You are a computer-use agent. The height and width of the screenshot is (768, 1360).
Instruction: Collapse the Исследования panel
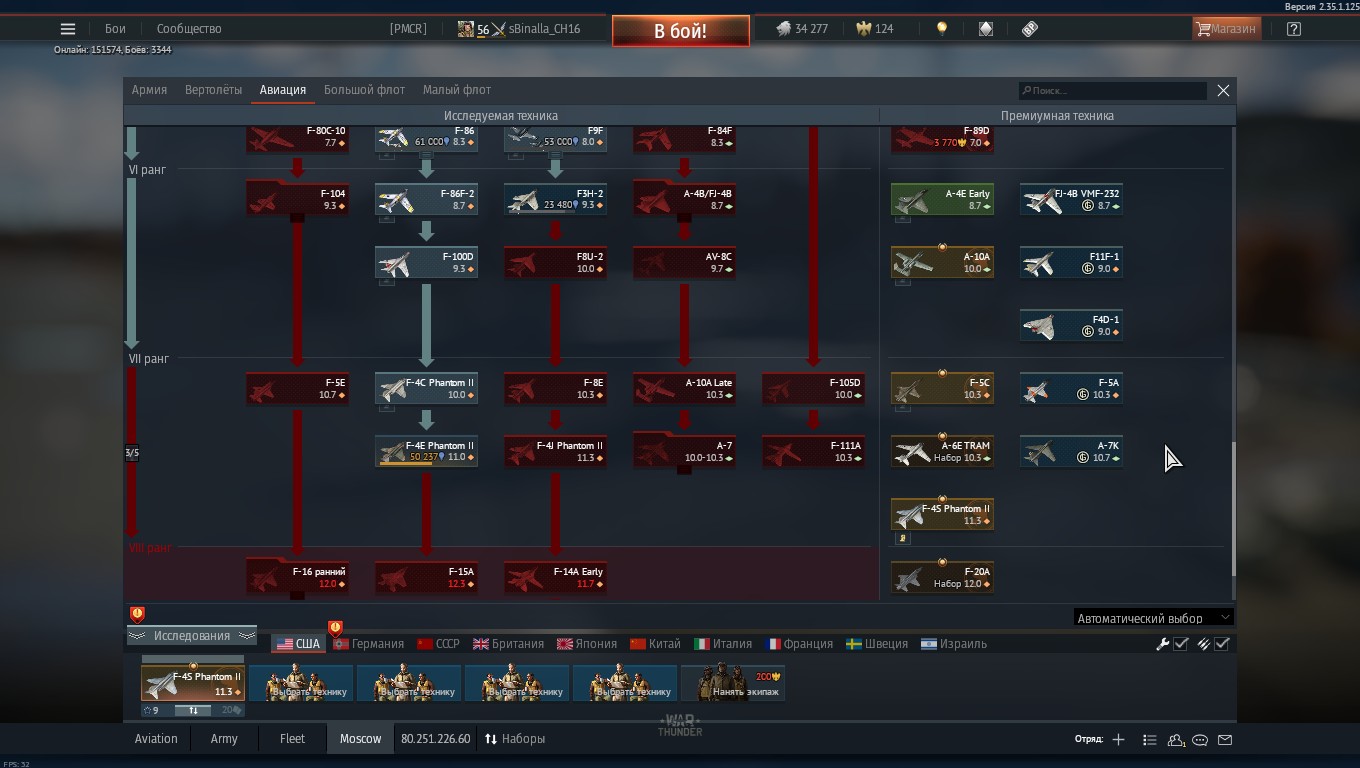click(x=191, y=636)
